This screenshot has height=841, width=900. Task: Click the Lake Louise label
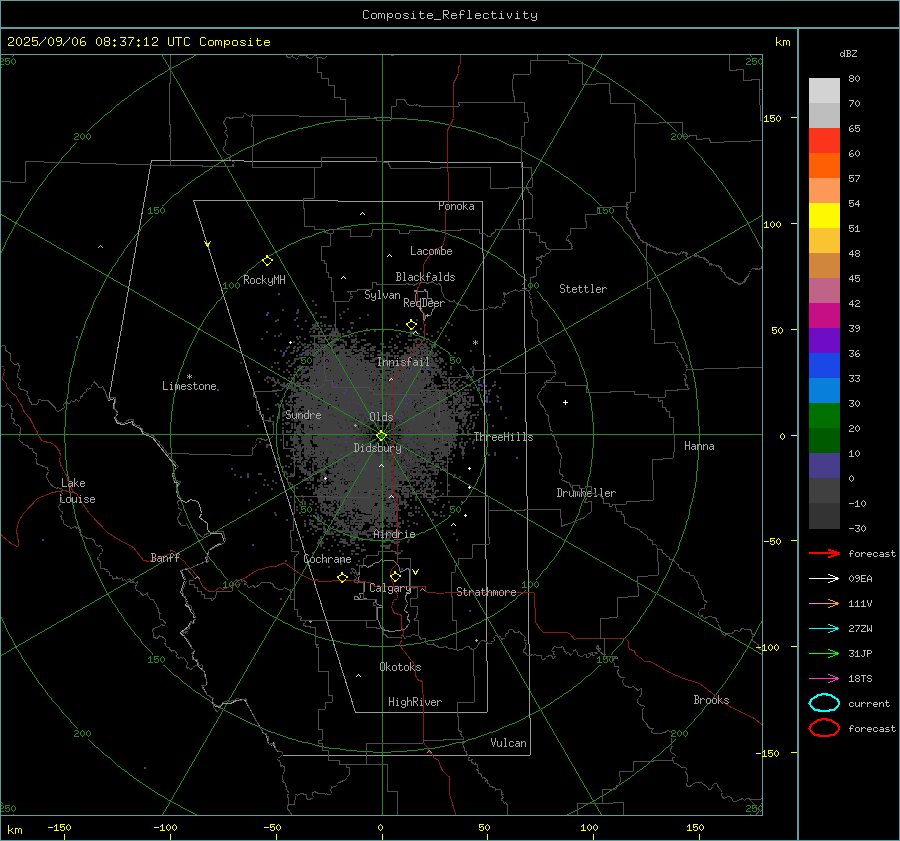pyautogui.click(x=77, y=491)
